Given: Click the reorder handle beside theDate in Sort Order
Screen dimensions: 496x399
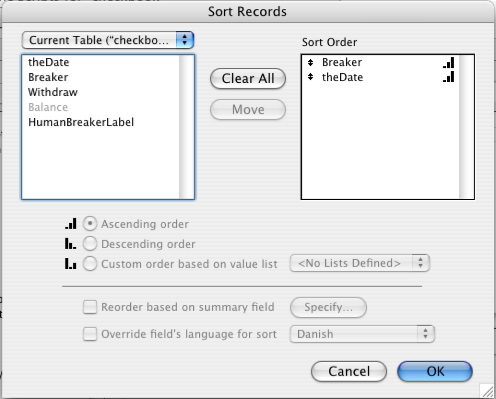Looking at the screenshot, I should [x=310, y=77].
